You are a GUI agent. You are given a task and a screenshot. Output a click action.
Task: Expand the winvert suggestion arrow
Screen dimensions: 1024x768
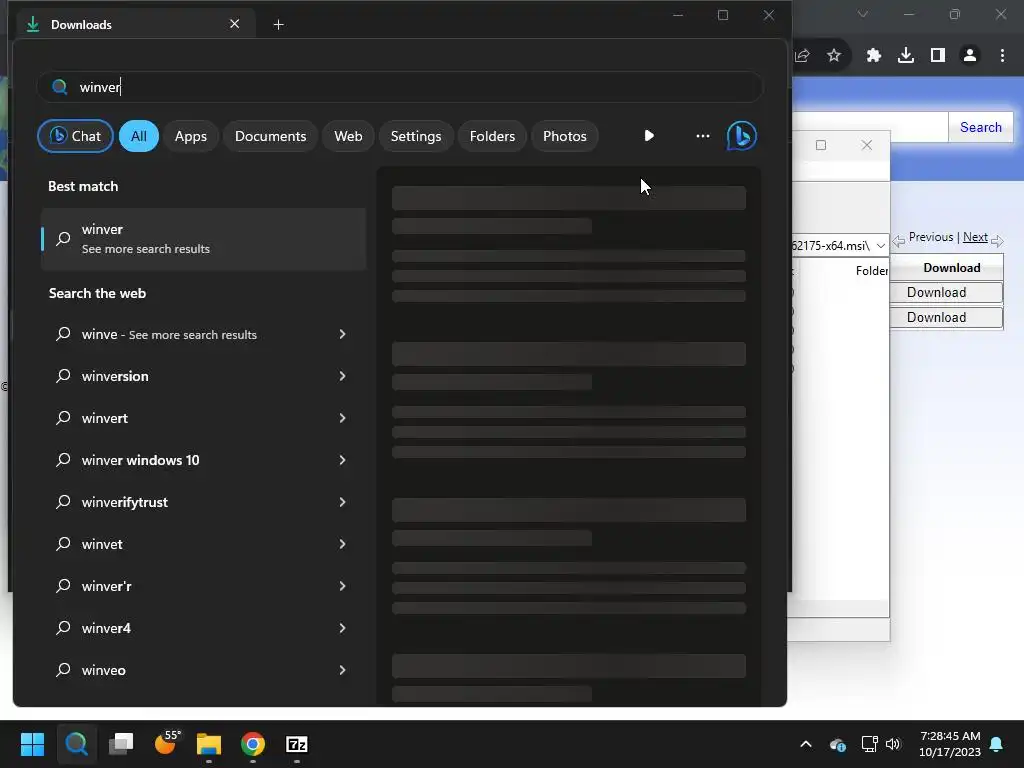coord(342,418)
